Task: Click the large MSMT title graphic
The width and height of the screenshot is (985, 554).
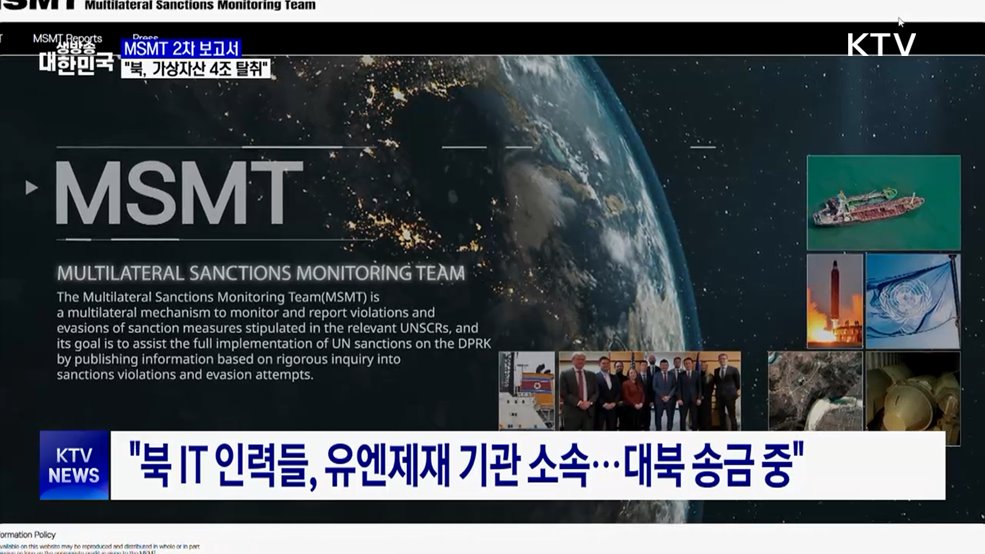Action: pyautogui.click(x=179, y=193)
